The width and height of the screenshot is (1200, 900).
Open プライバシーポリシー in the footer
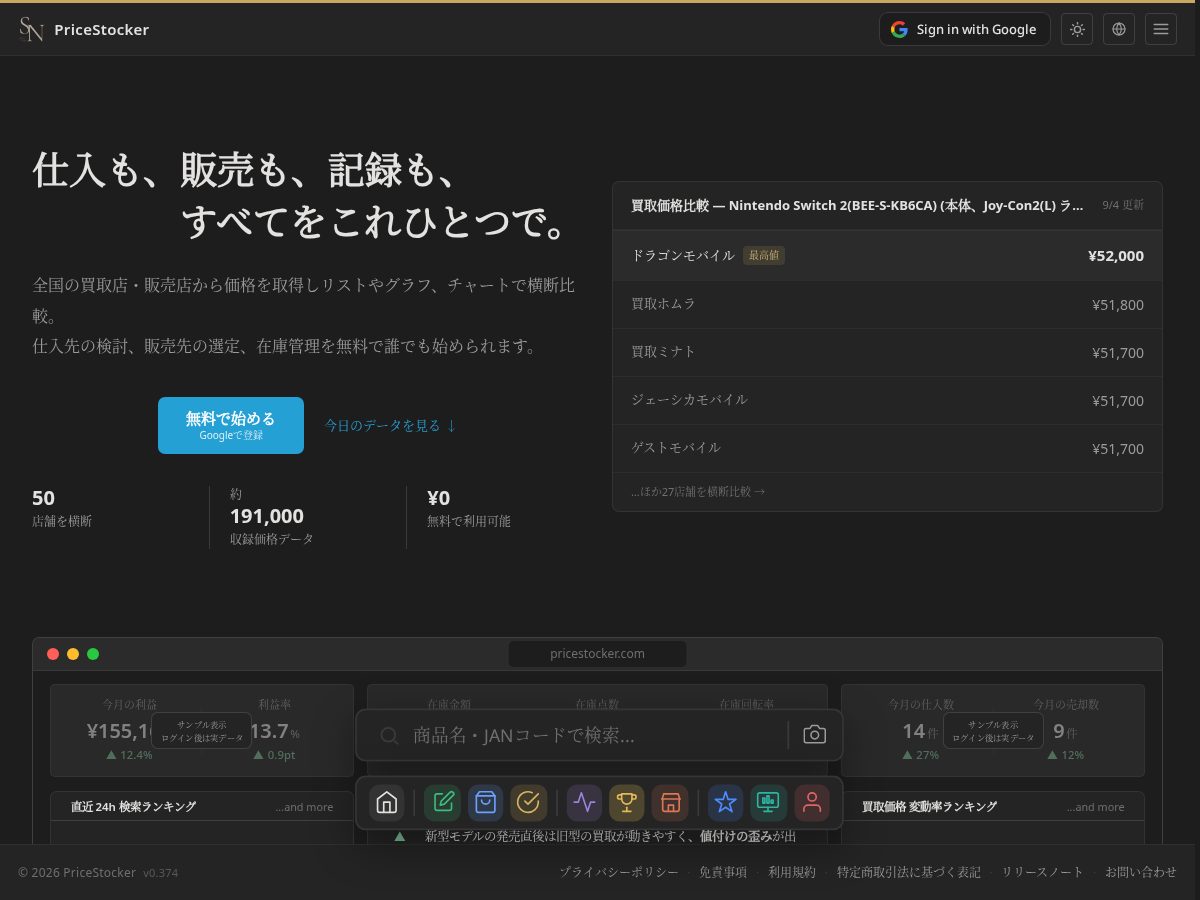click(x=619, y=872)
